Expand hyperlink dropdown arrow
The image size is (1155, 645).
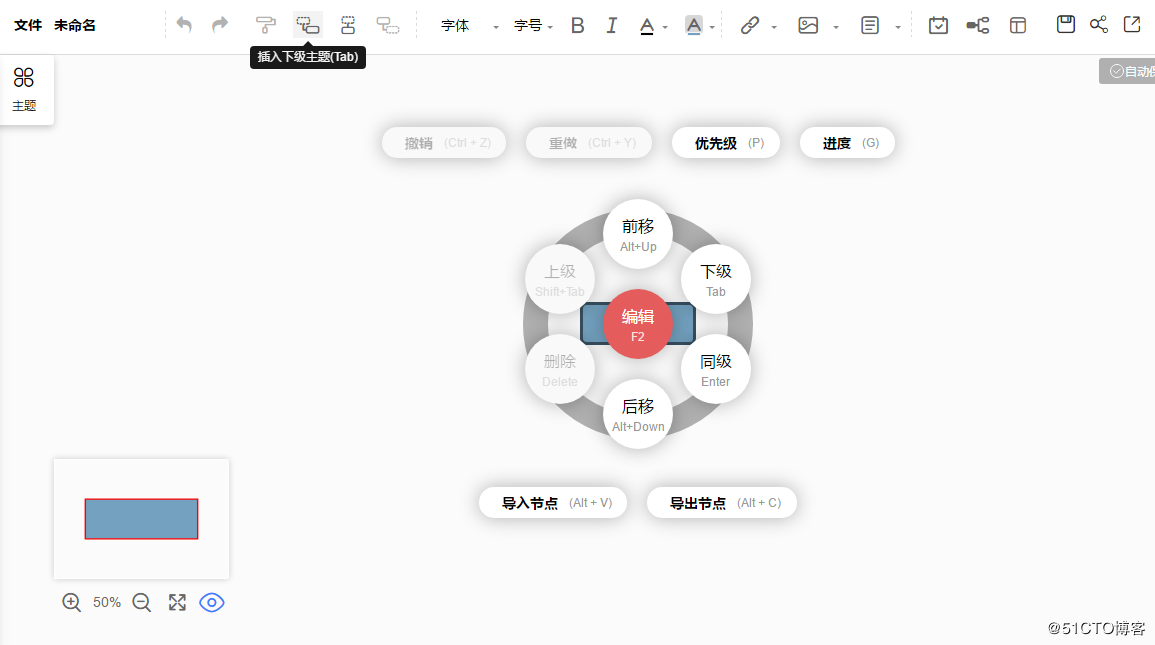point(774,27)
